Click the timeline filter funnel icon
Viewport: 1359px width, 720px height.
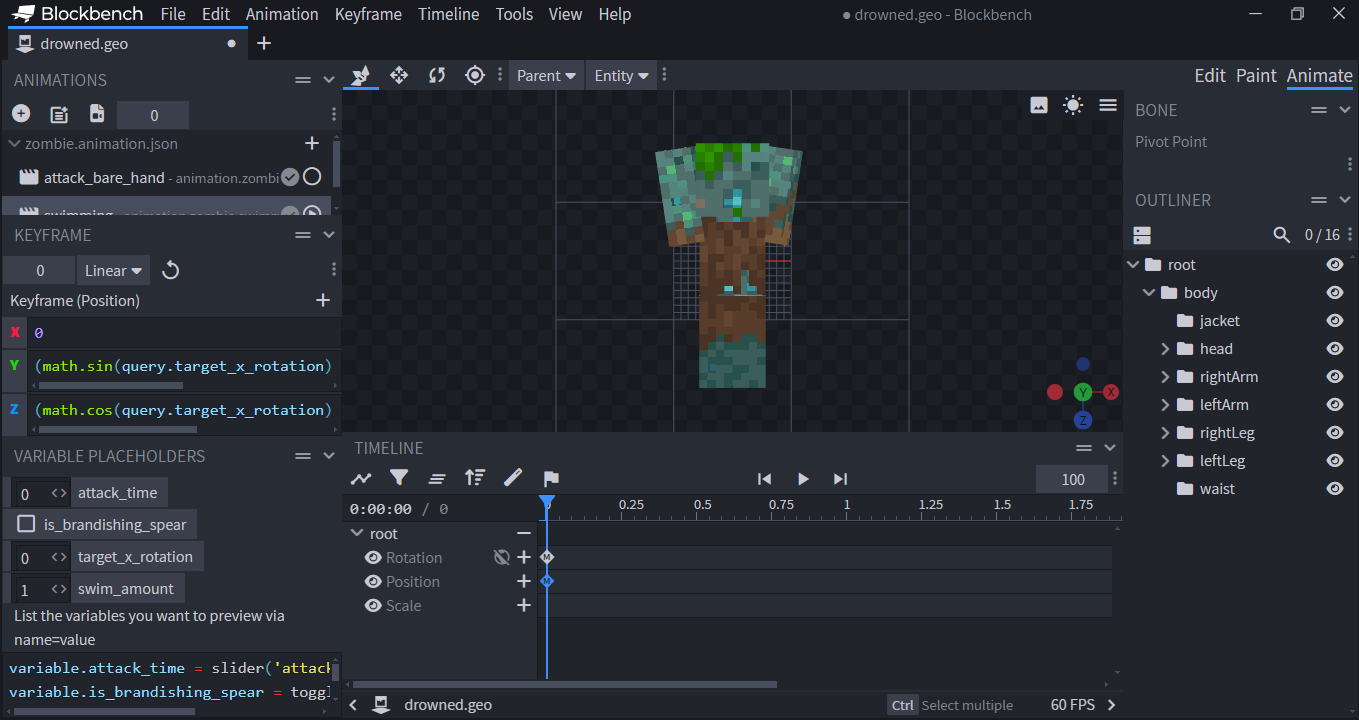[x=399, y=478]
